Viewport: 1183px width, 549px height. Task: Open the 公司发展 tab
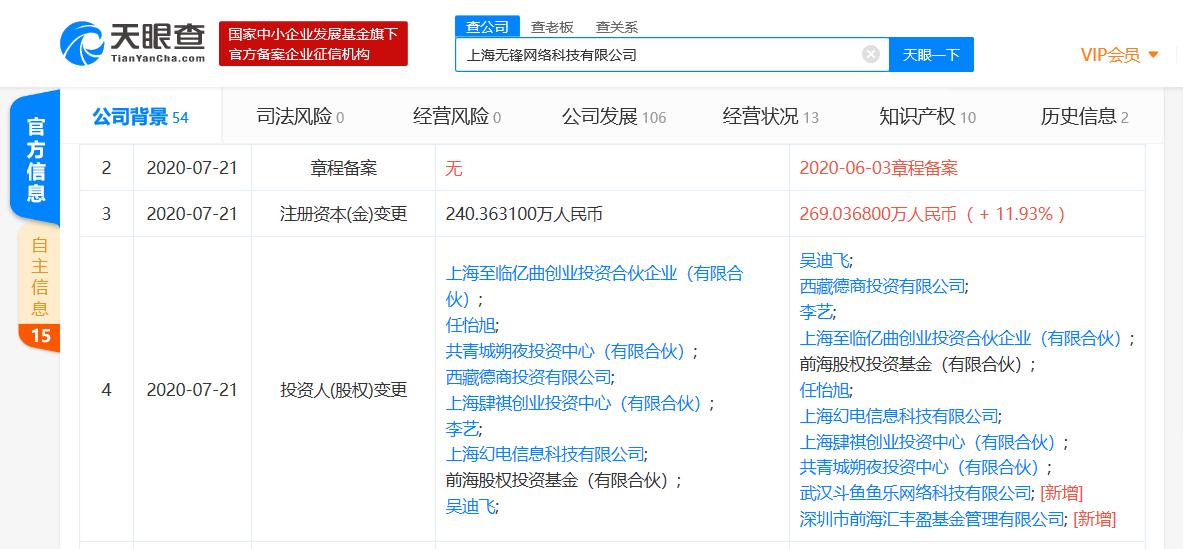[613, 117]
